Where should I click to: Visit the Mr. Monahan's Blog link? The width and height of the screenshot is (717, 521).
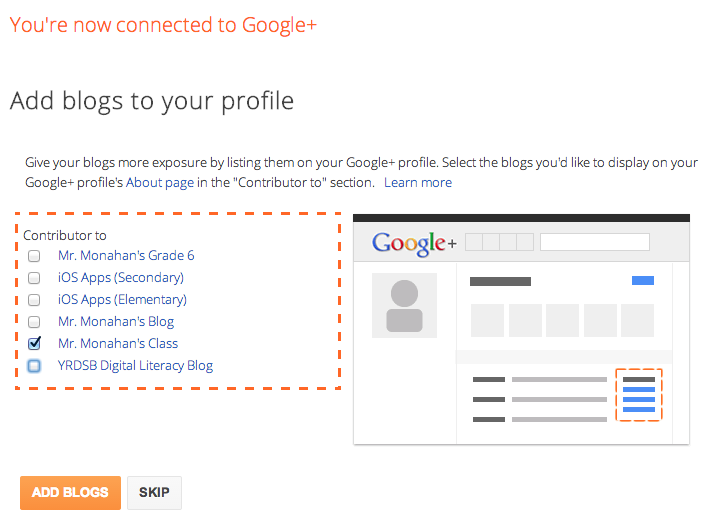click(x=116, y=322)
